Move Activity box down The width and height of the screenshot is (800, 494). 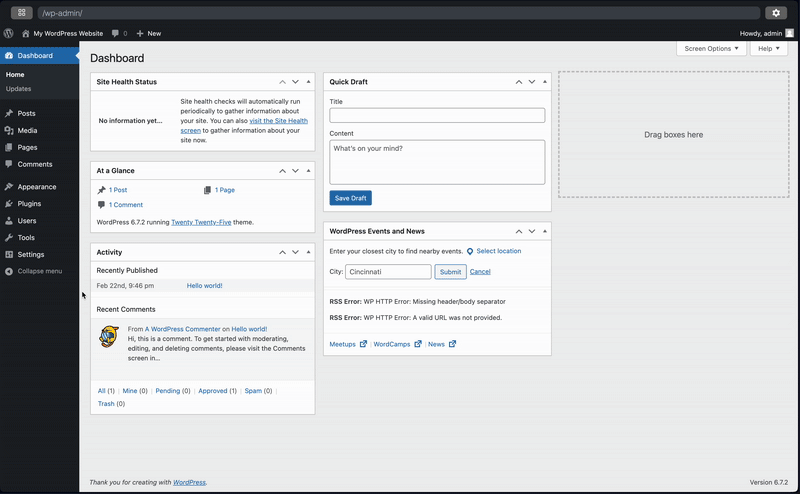point(295,252)
